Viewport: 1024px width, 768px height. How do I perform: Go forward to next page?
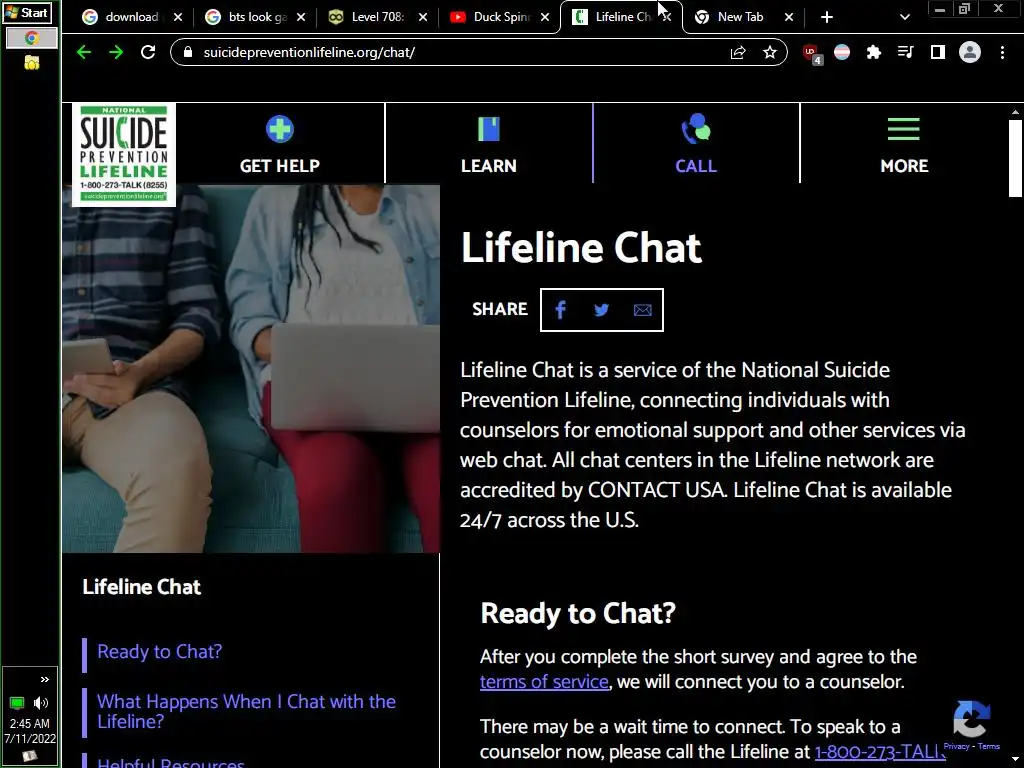(116, 52)
